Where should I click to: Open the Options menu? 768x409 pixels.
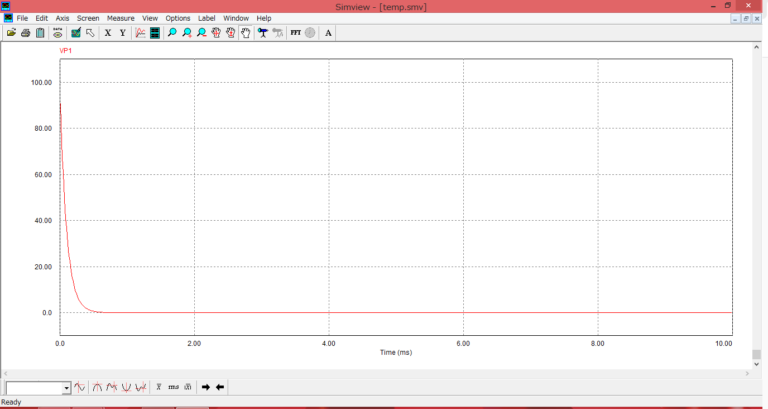tap(178, 18)
